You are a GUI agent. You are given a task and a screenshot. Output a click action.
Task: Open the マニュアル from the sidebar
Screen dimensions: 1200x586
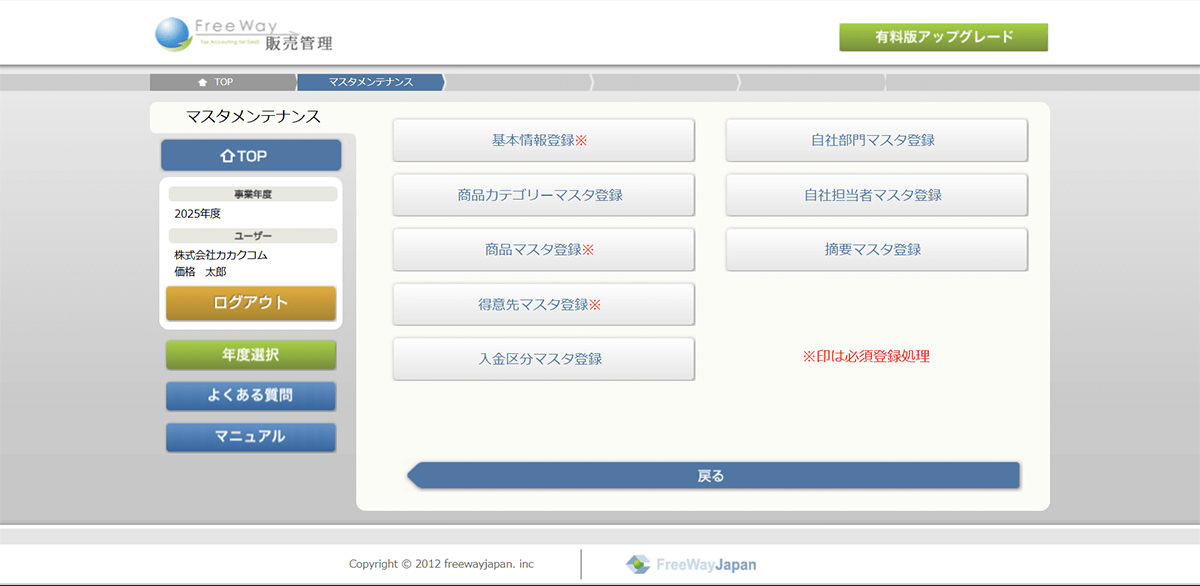251,437
